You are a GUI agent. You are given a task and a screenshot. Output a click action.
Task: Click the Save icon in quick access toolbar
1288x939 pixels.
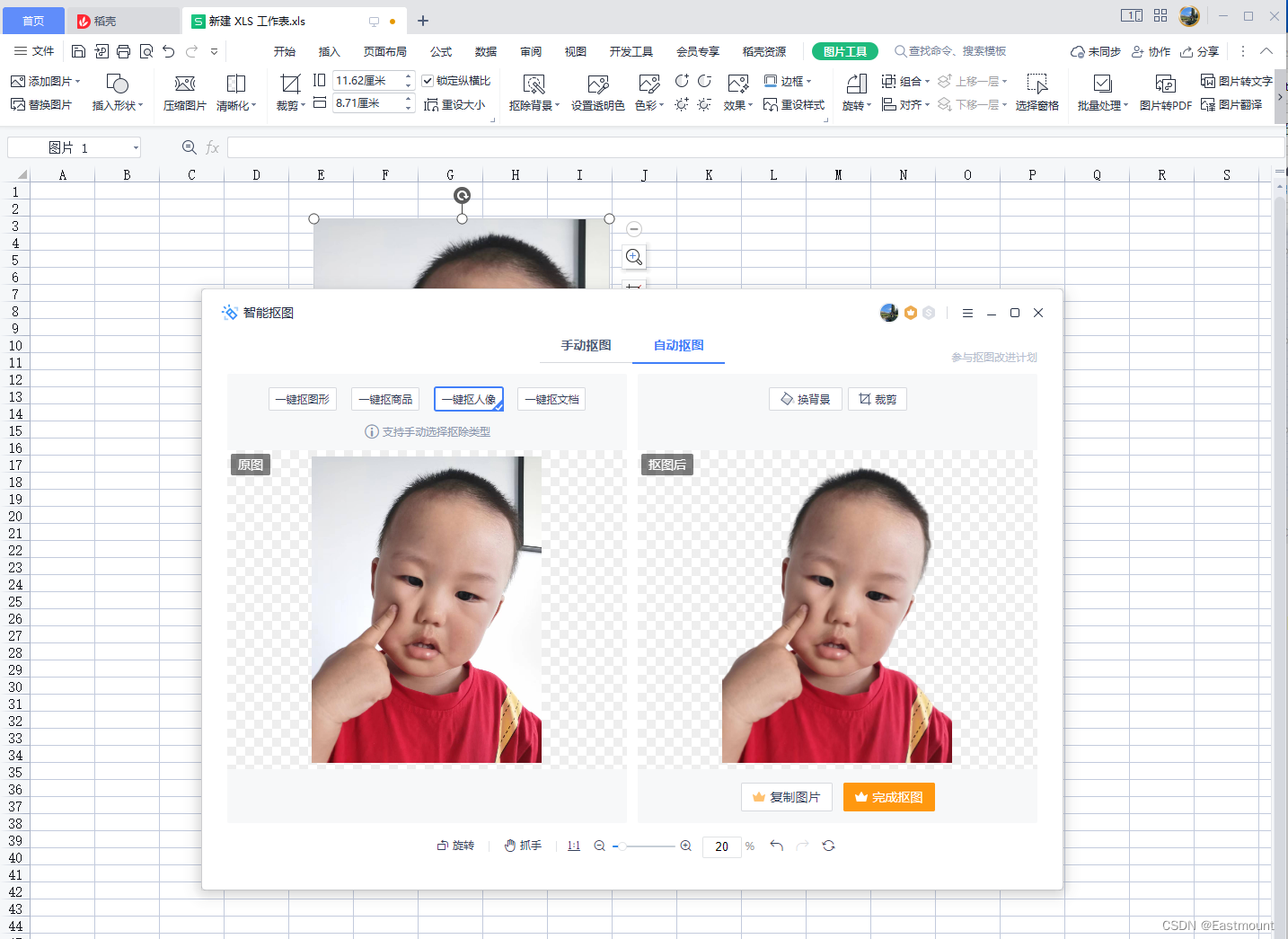click(x=78, y=51)
